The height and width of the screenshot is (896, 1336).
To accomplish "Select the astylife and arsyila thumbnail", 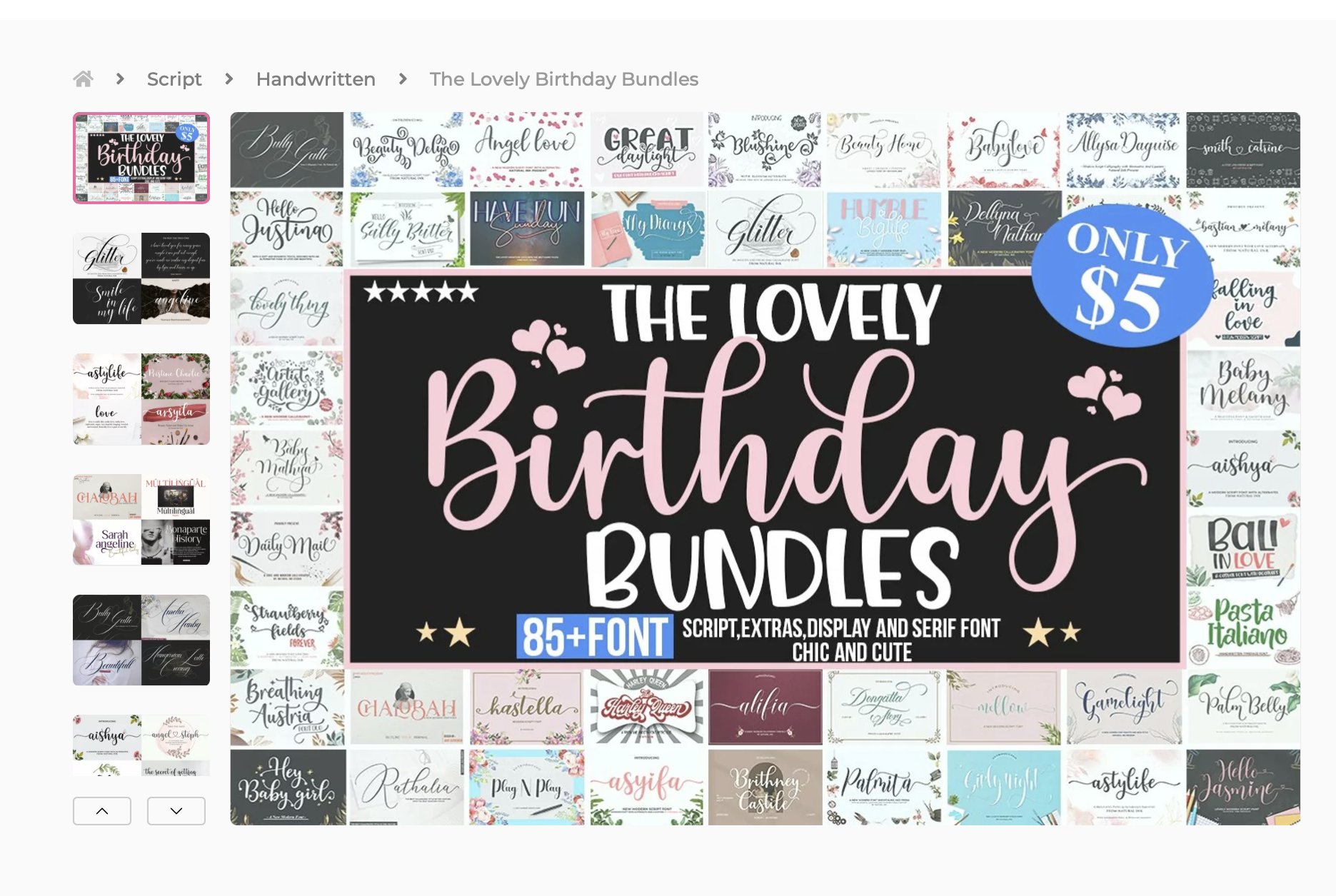I will (x=141, y=399).
